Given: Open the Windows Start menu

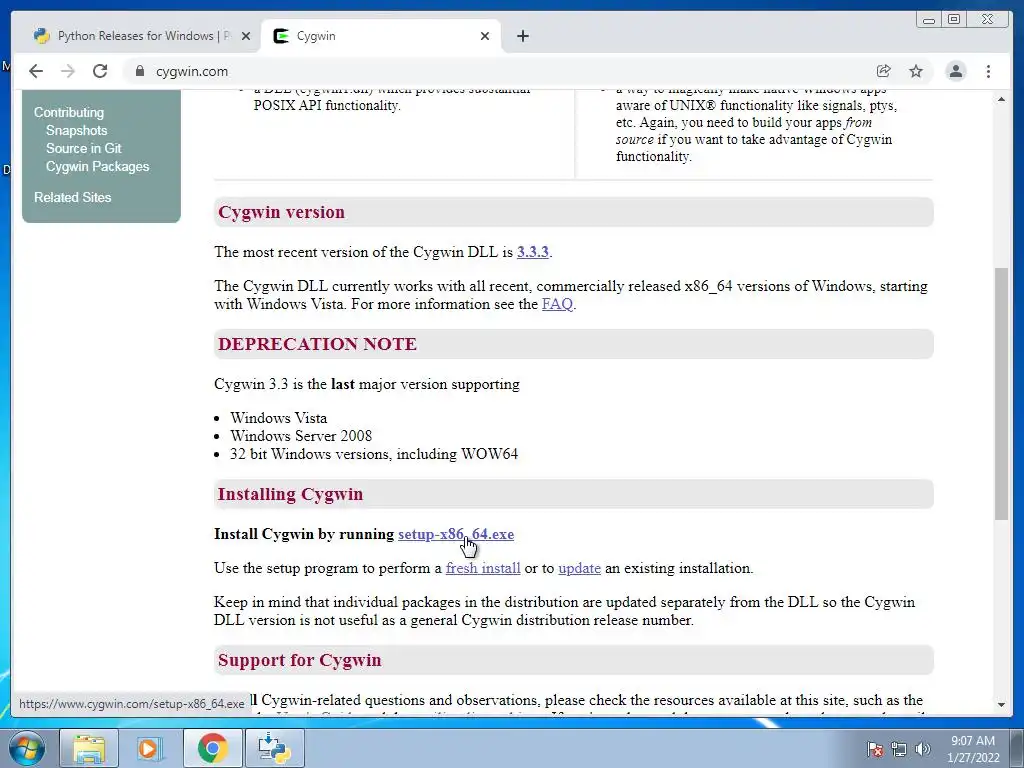Looking at the screenshot, I should 27,748.
